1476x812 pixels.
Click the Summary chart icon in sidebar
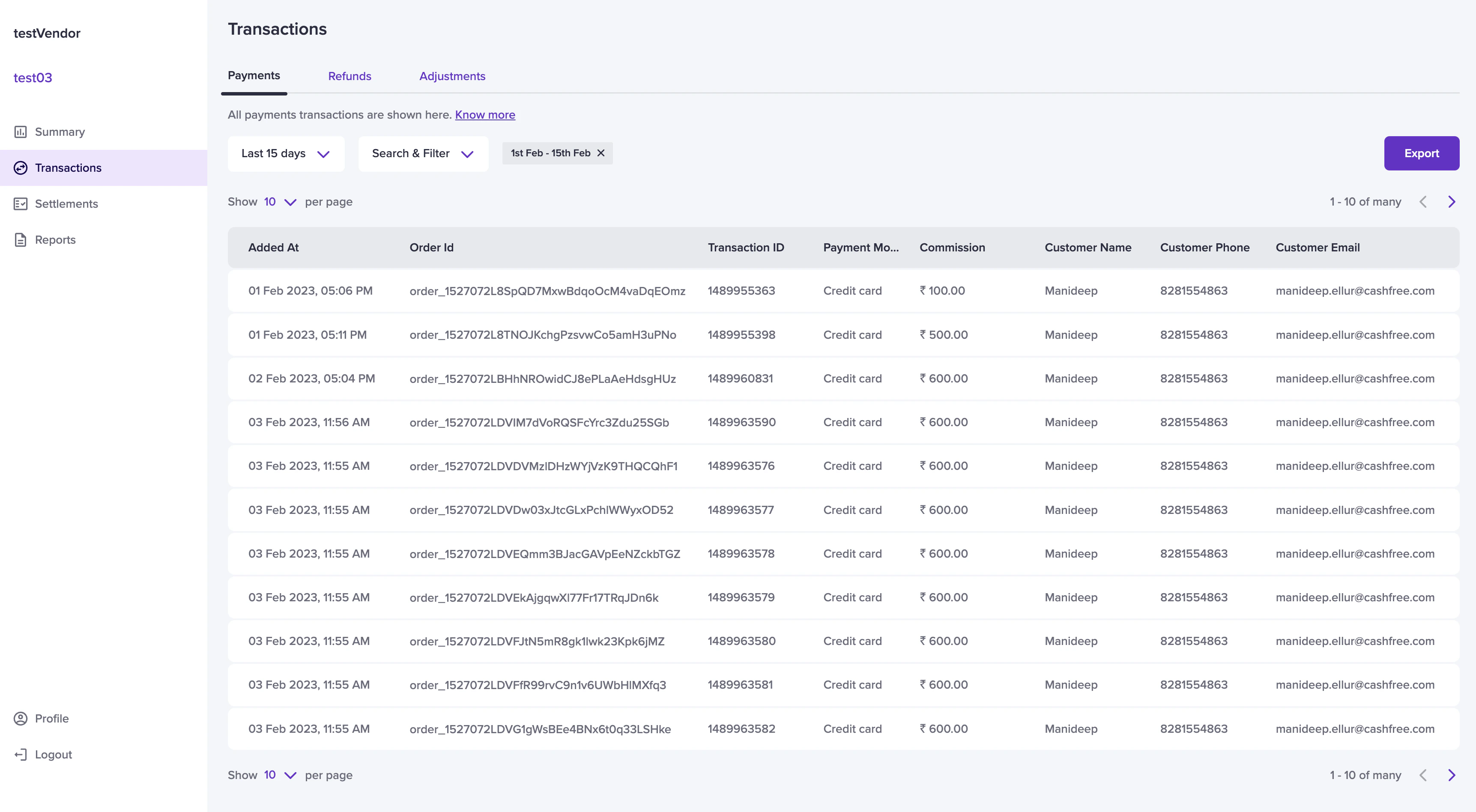click(21, 132)
